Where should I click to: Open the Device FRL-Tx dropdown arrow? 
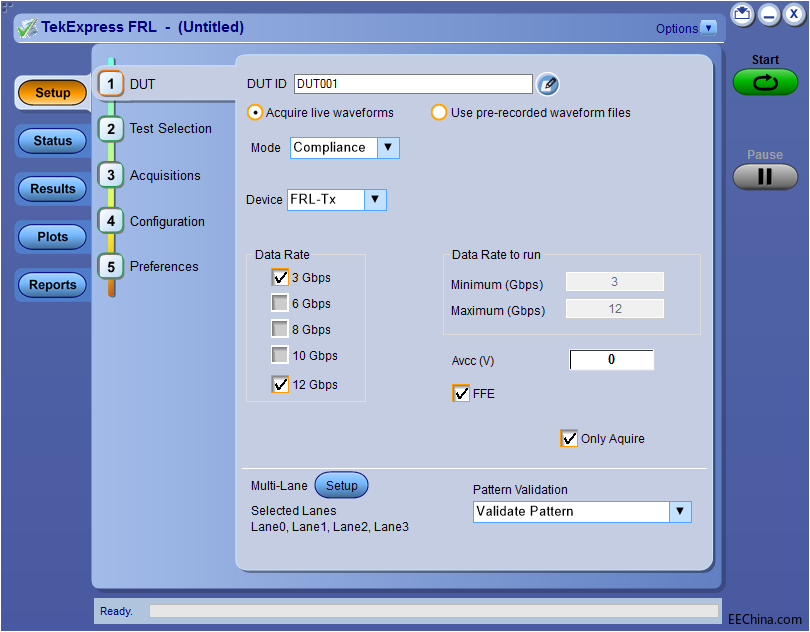[375, 199]
